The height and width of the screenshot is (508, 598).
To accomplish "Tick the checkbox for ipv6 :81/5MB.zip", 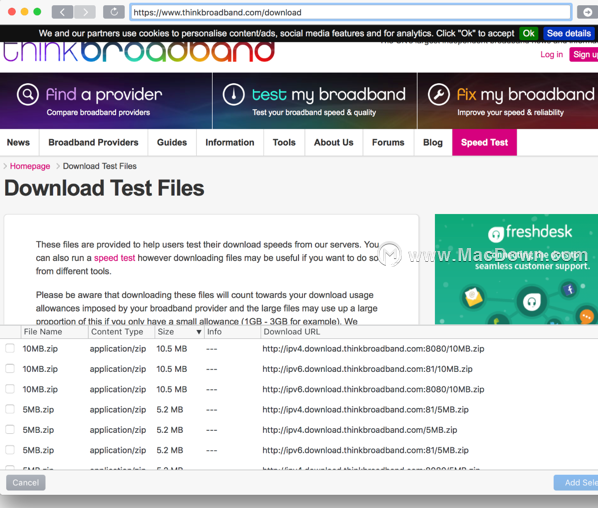I will [10, 450].
